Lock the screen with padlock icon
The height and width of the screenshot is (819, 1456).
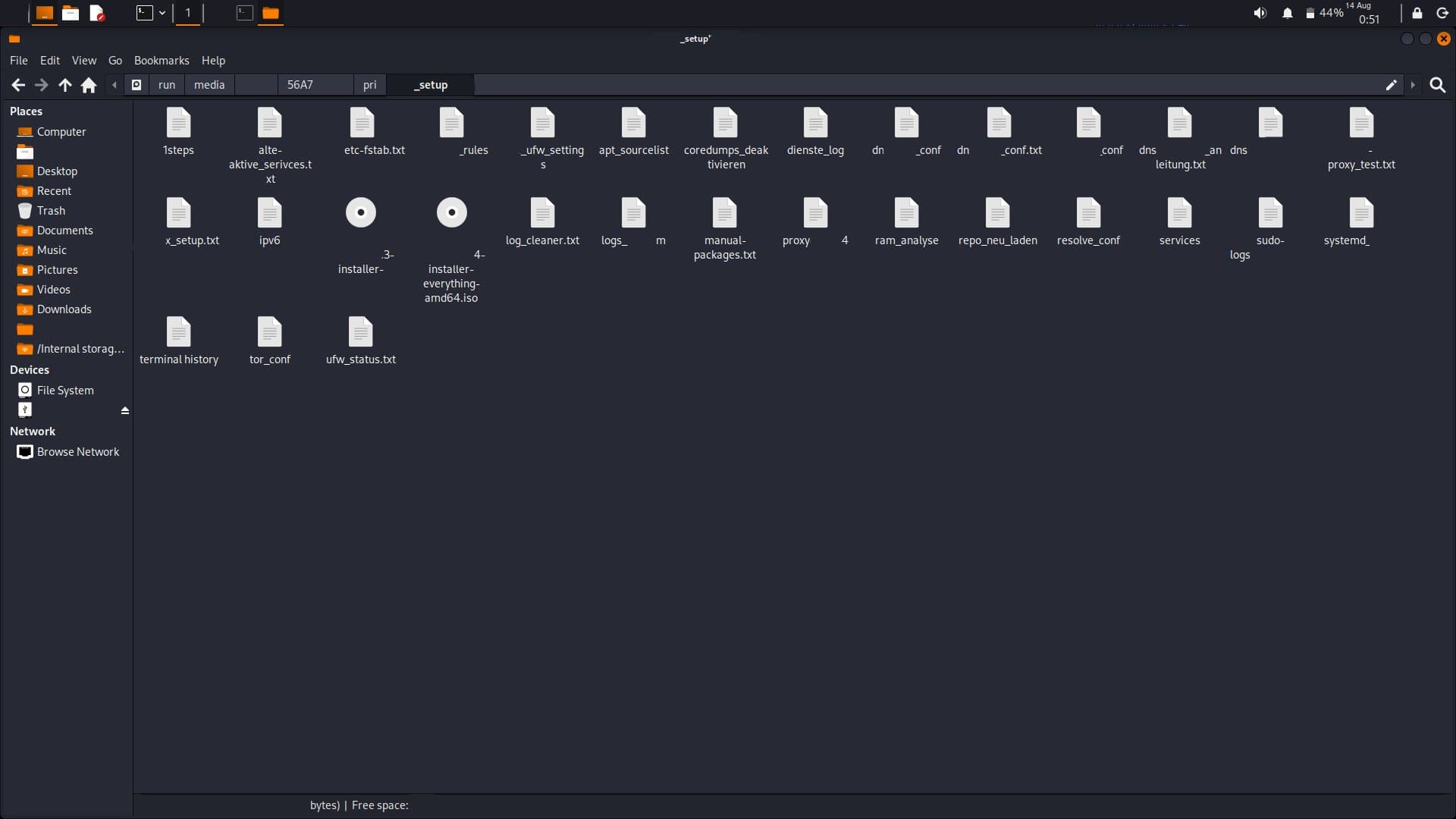pyautogui.click(x=1417, y=13)
